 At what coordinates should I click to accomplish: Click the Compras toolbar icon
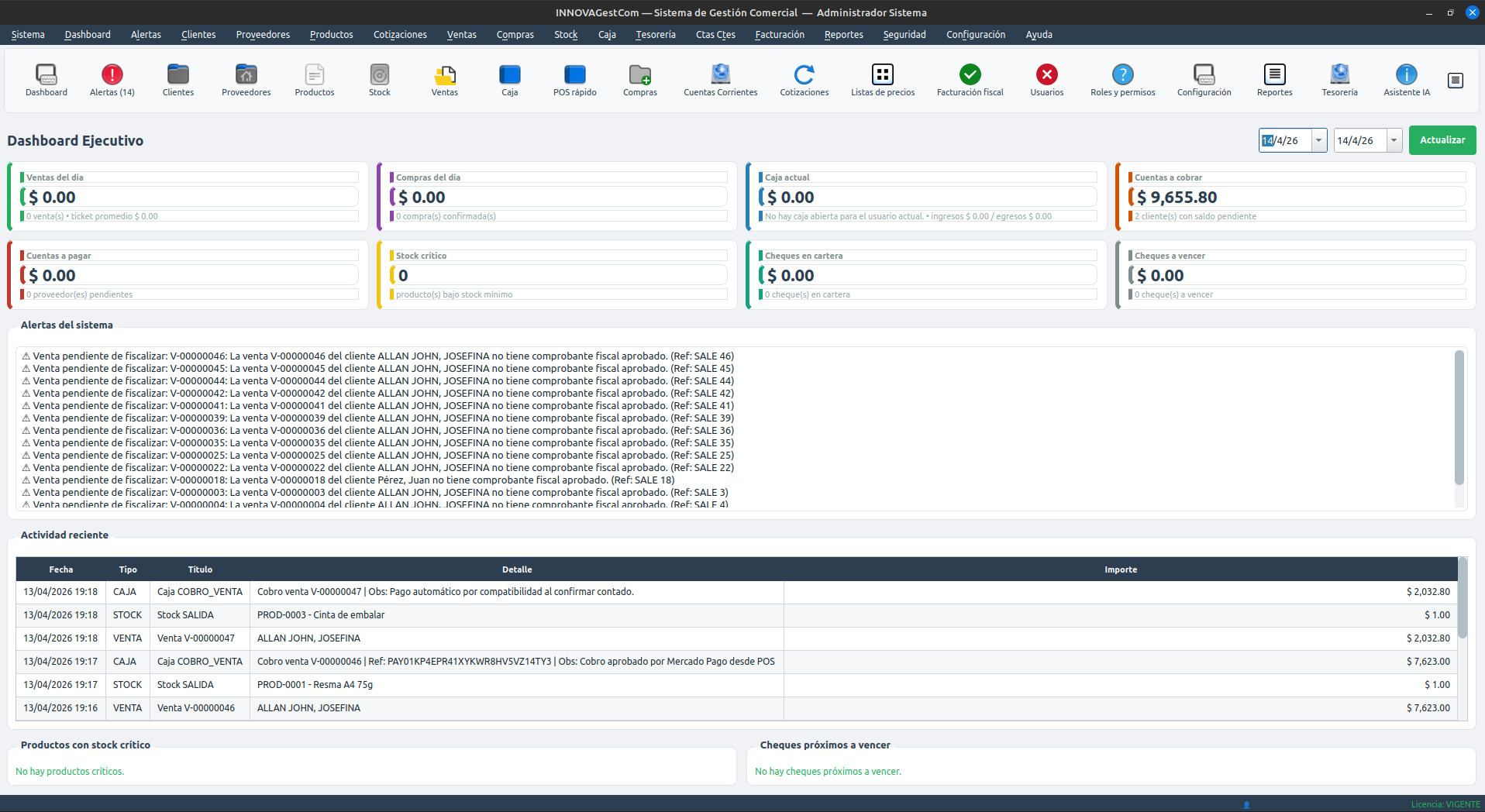click(x=639, y=80)
